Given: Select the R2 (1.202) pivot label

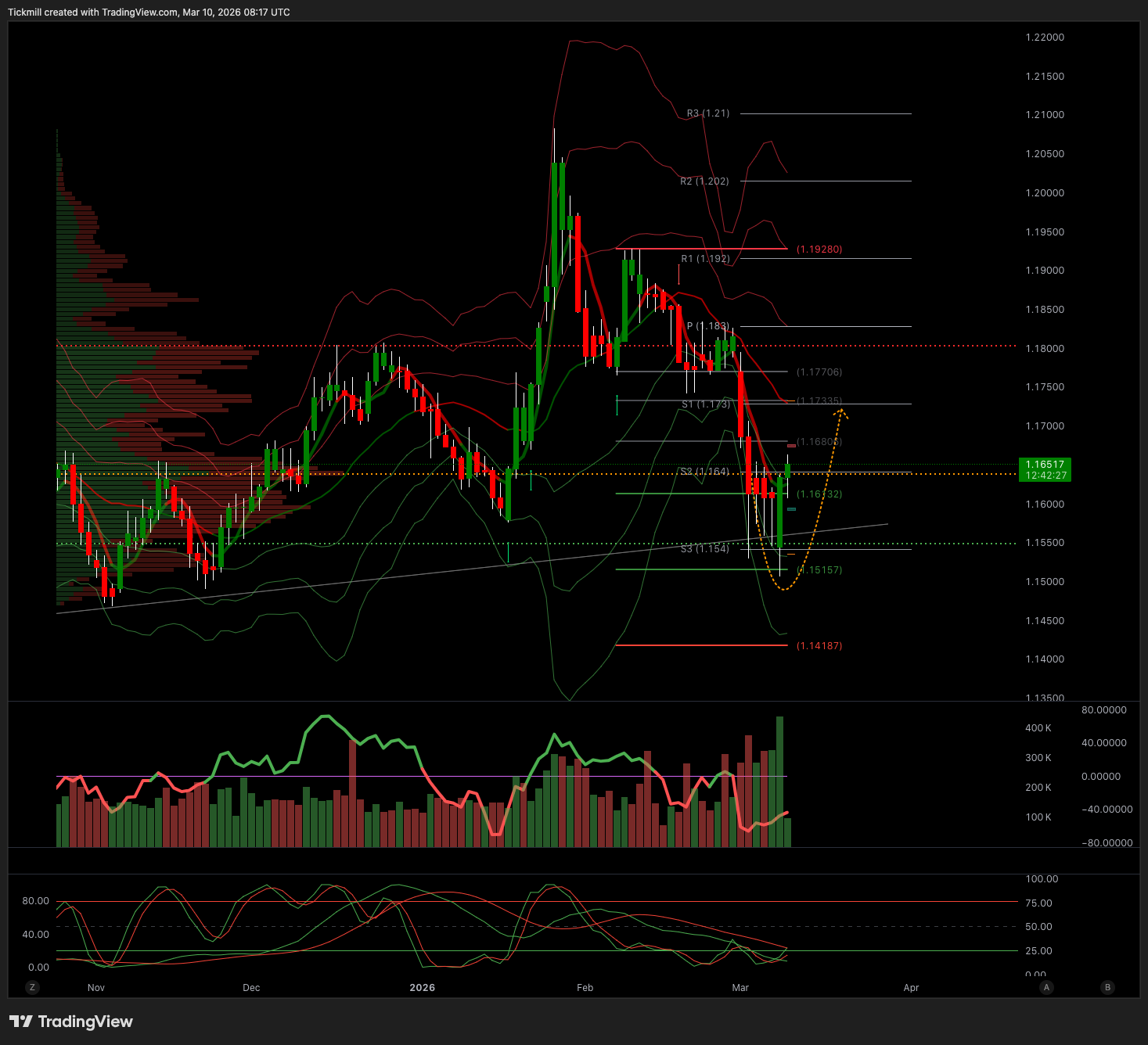Looking at the screenshot, I should pos(704,181).
